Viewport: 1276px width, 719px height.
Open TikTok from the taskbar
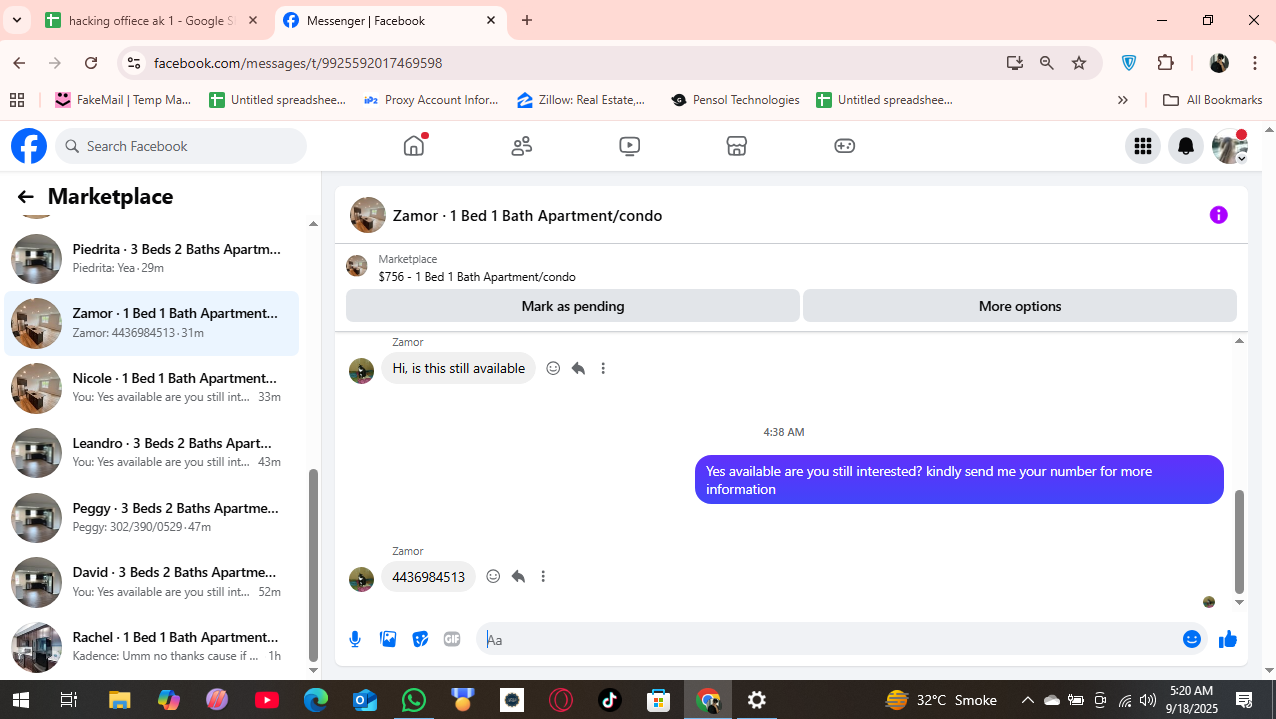[x=609, y=700]
